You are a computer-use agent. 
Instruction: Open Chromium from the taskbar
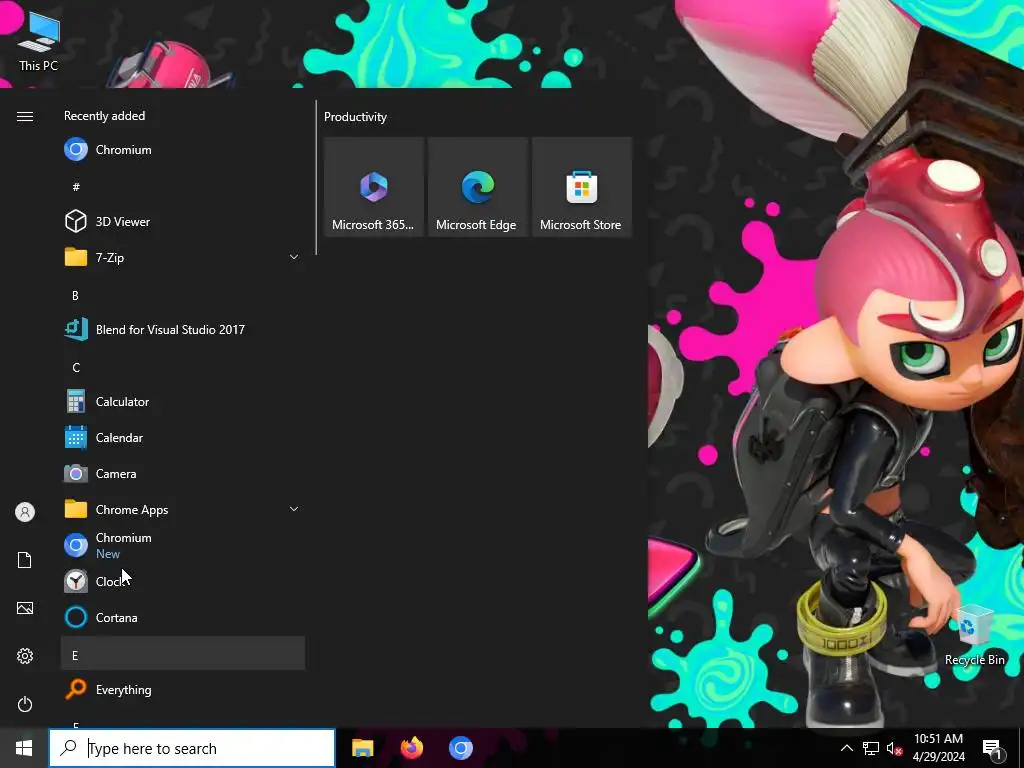pyautogui.click(x=460, y=748)
